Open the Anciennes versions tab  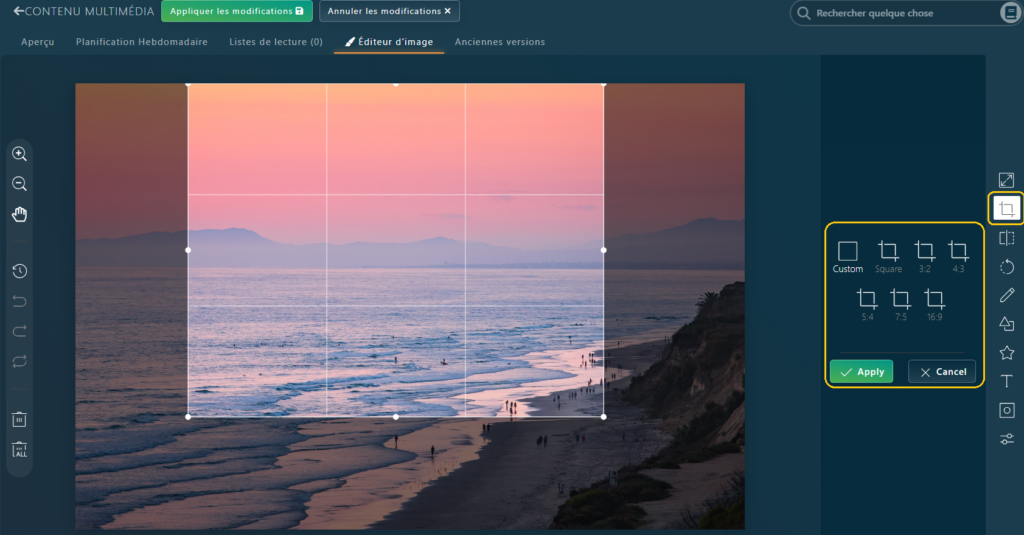[x=499, y=42]
